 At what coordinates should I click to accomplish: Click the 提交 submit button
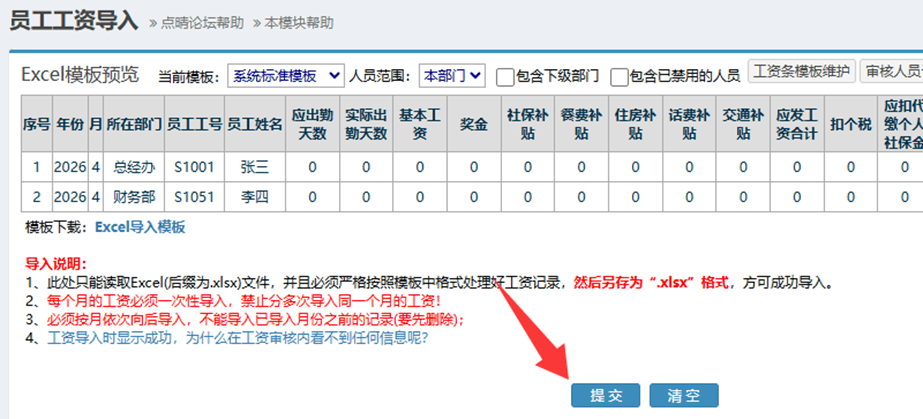coord(605,395)
